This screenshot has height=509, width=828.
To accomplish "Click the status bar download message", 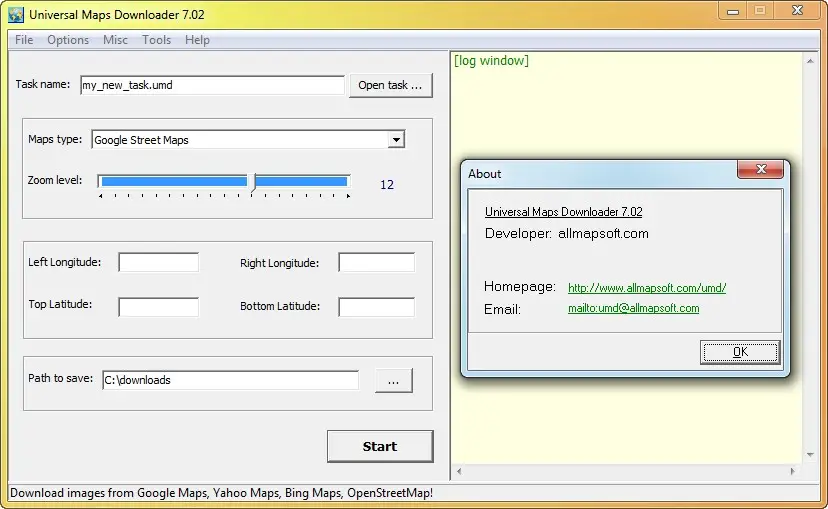I will (221, 493).
